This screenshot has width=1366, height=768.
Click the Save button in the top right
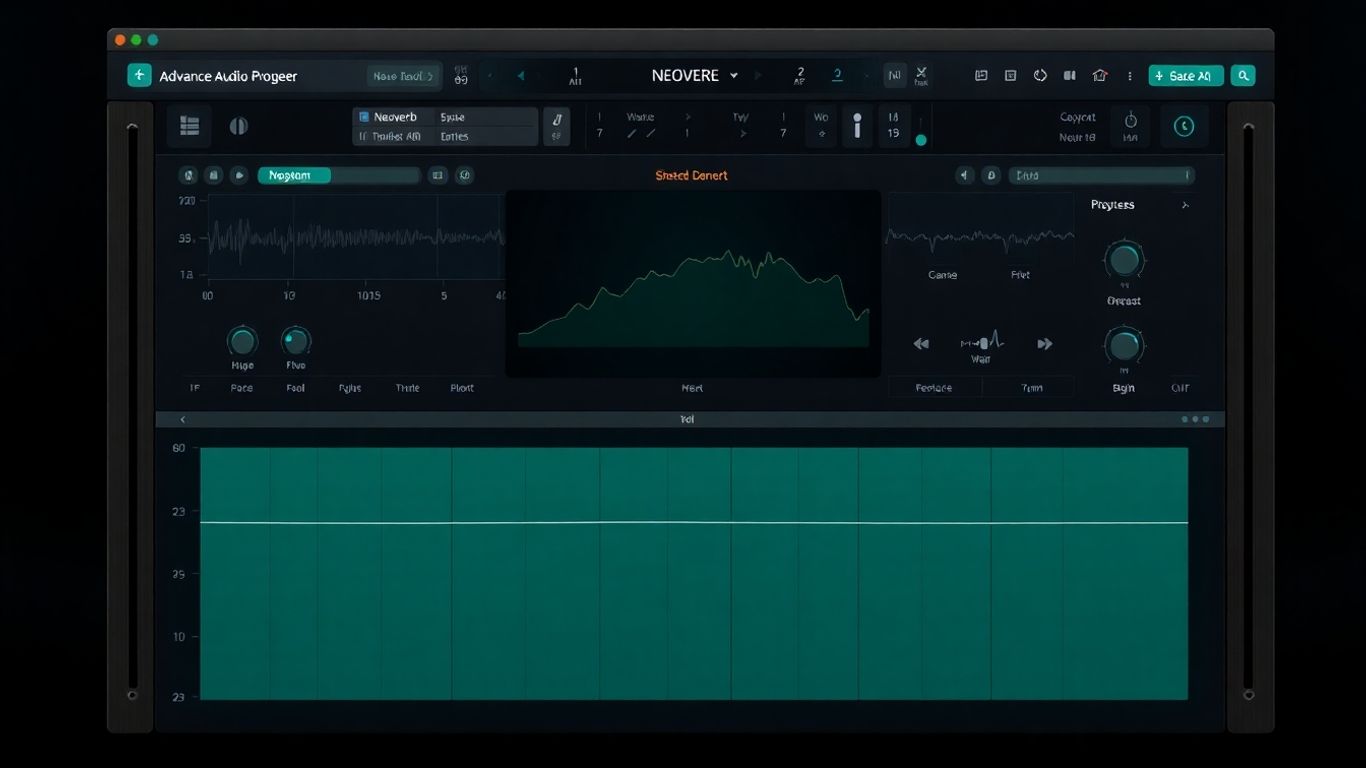(x=1185, y=75)
